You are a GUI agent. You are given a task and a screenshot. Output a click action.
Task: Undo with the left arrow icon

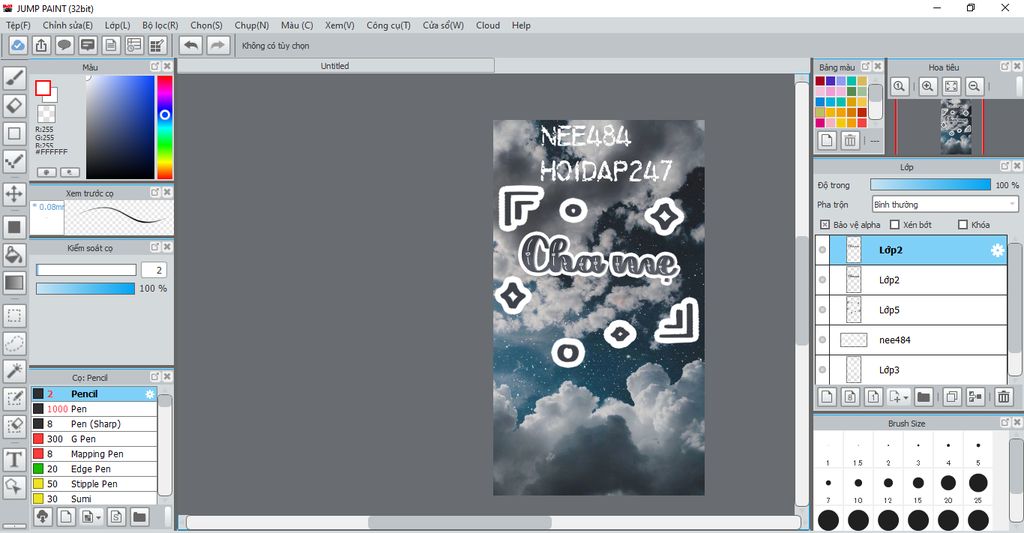pyautogui.click(x=191, y=46)
